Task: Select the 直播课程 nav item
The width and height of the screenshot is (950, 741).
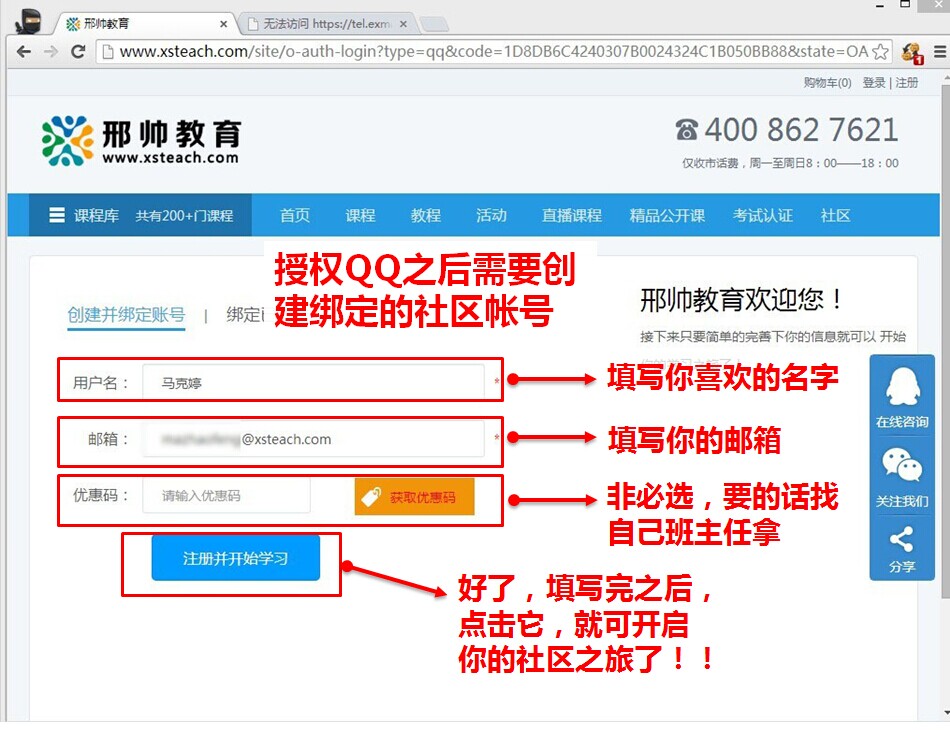Action: (571, 215)
